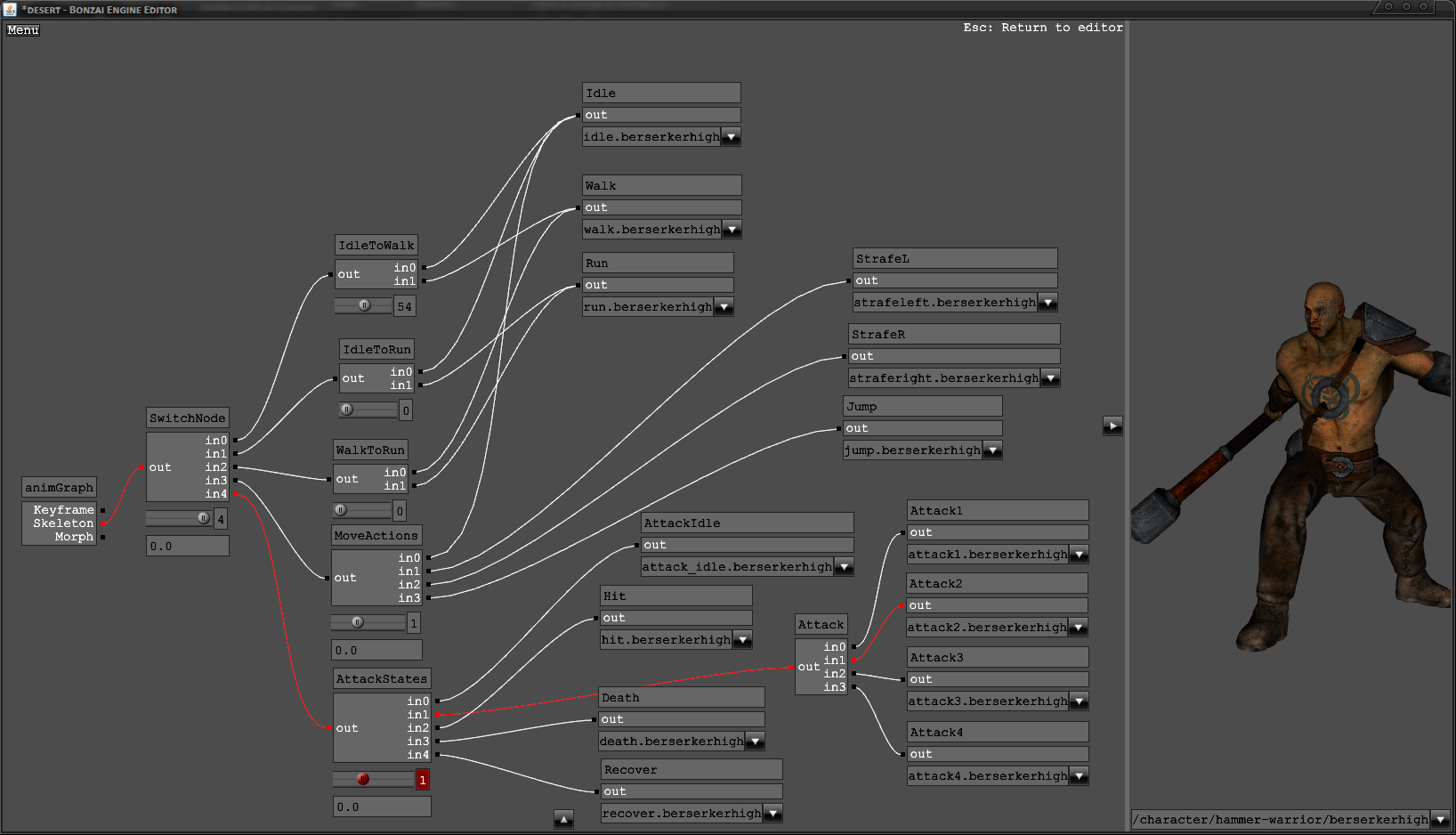Click the right arrow panel expander button
The width and height of the screenshot is (1456, 835).
(x=1112, y=426)
